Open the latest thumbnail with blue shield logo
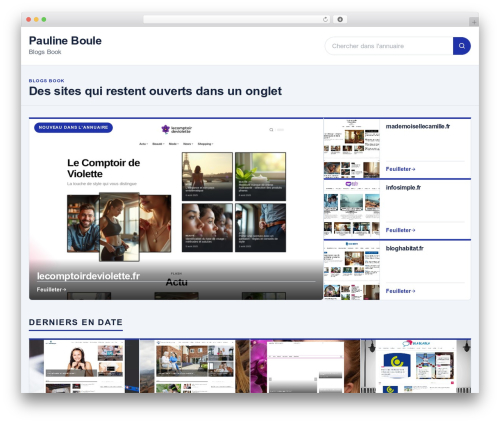This screenshot has width=500, height=423. click(x=416, y=366)
